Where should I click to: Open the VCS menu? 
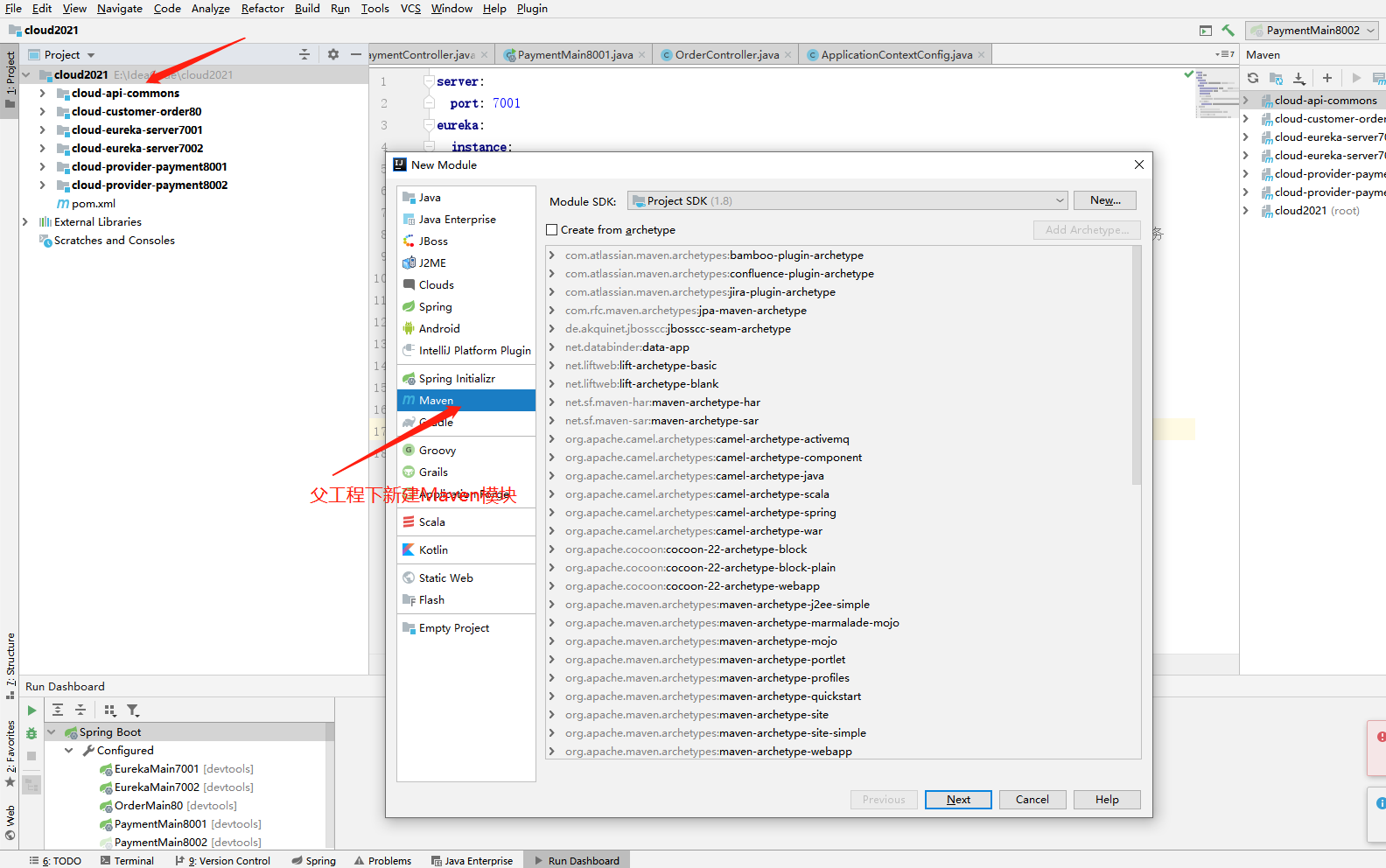click(410, 9)
